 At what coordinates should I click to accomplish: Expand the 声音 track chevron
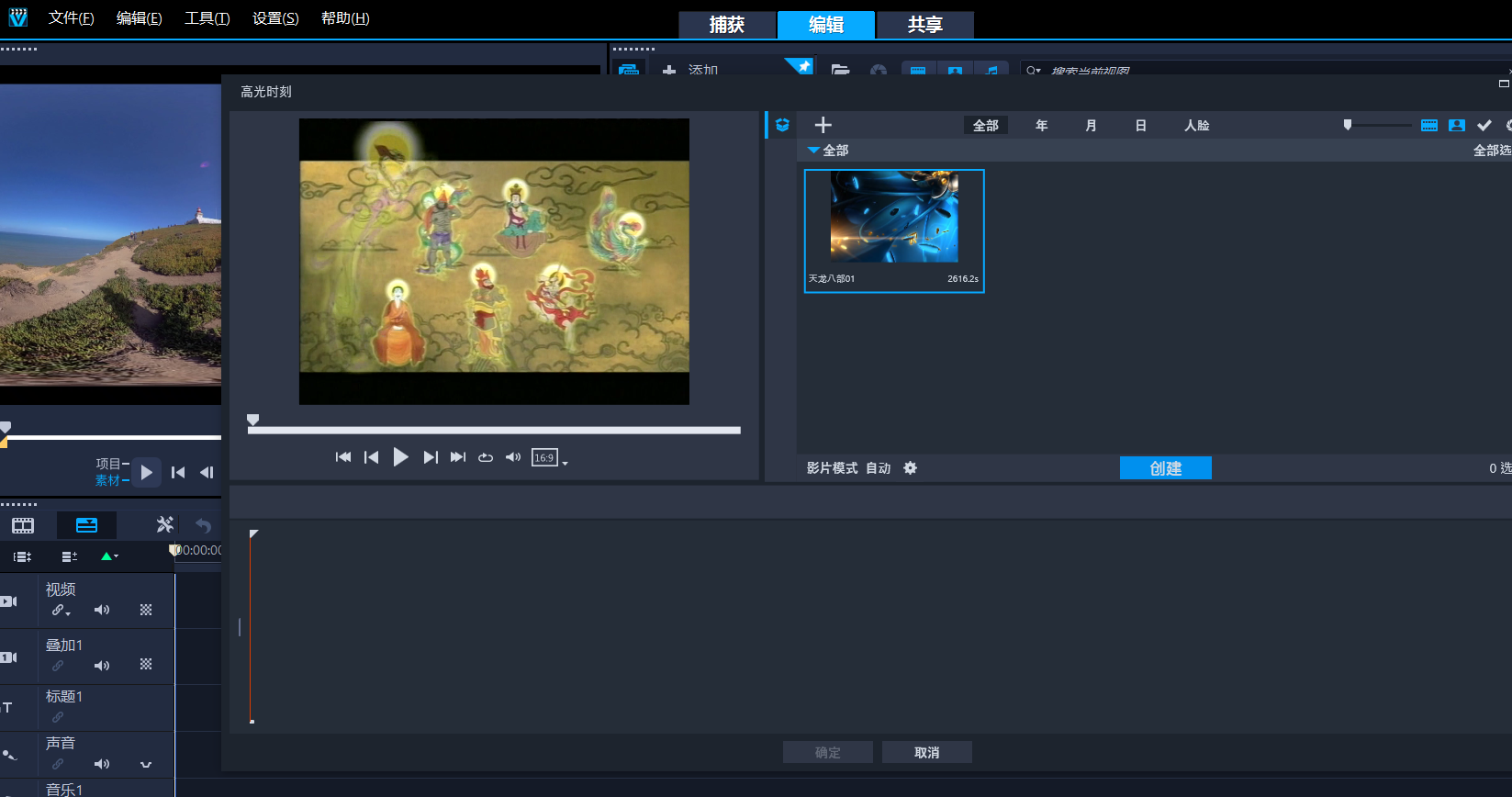pyautogui.click(x=146, y=764)
